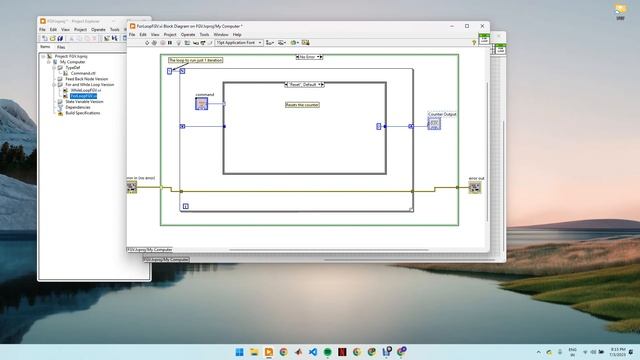Switch to Files tab in Project Explorer
This screenshot has height=360, width=640.
coord(61,47)
